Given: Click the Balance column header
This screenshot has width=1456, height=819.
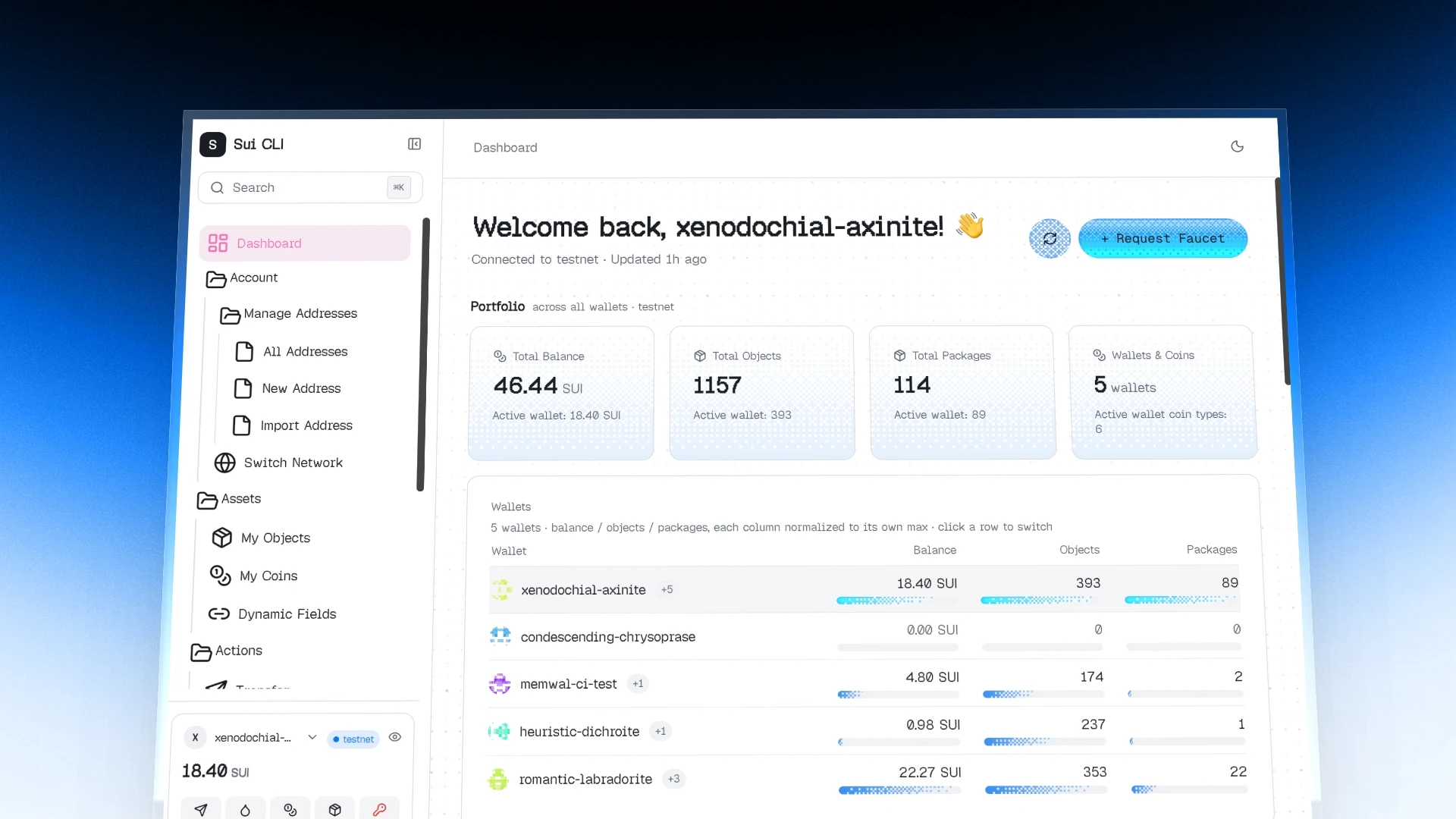Looking at the screenshot, I should click(x=934, y=550).
